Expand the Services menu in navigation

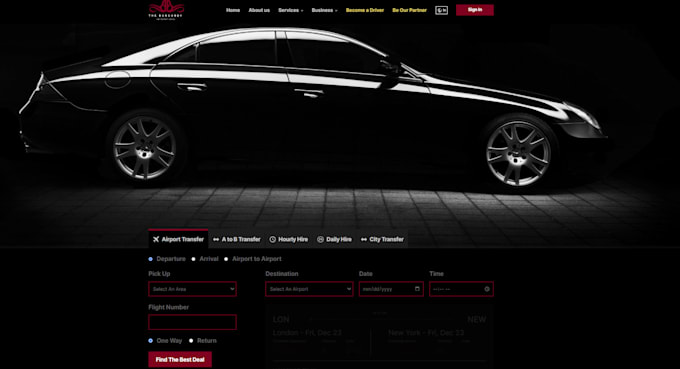coord(291,10)
